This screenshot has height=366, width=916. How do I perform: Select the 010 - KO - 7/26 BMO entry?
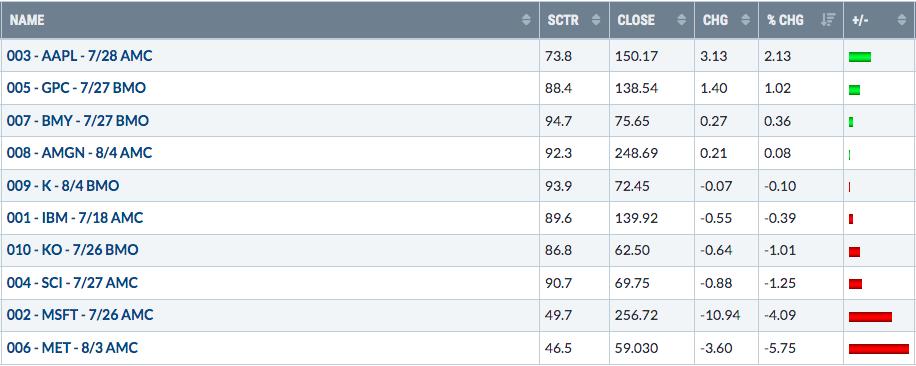72,250
